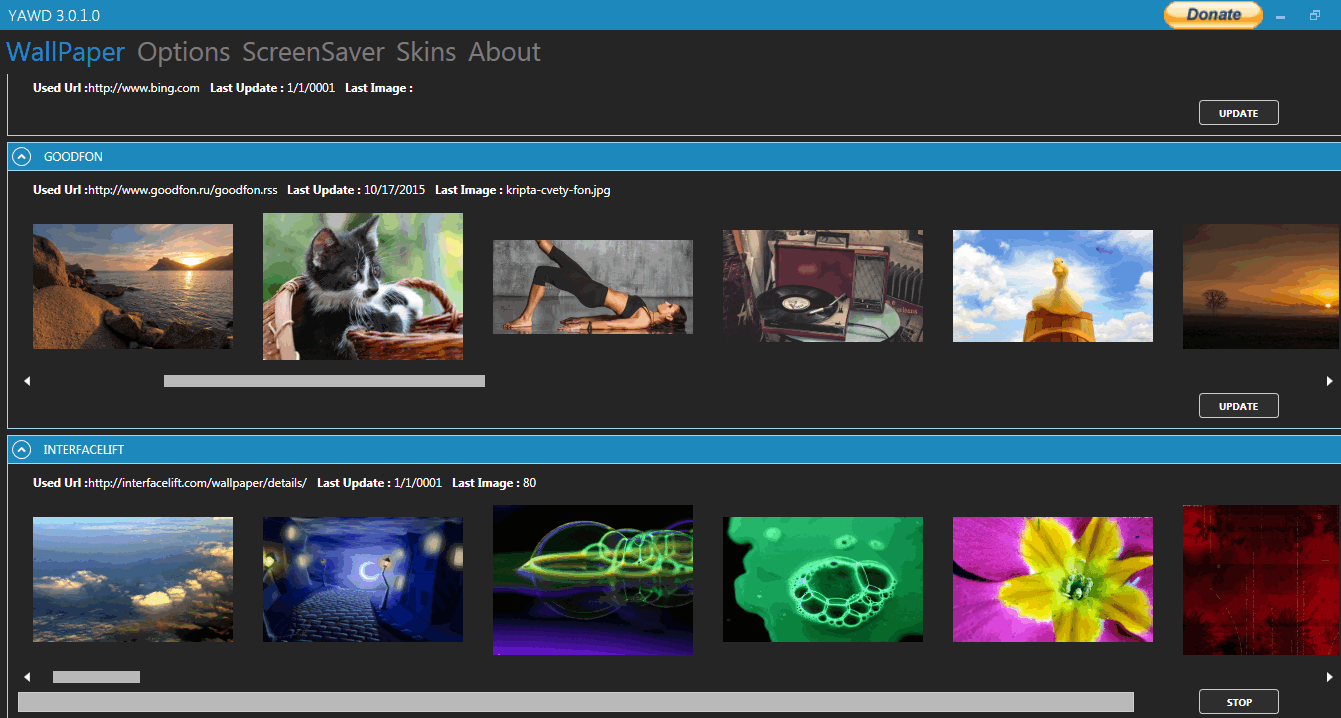Select the lone tree sunset thumbnail
This screenshot has width=1341, height=718.
tap(1262, 286)
